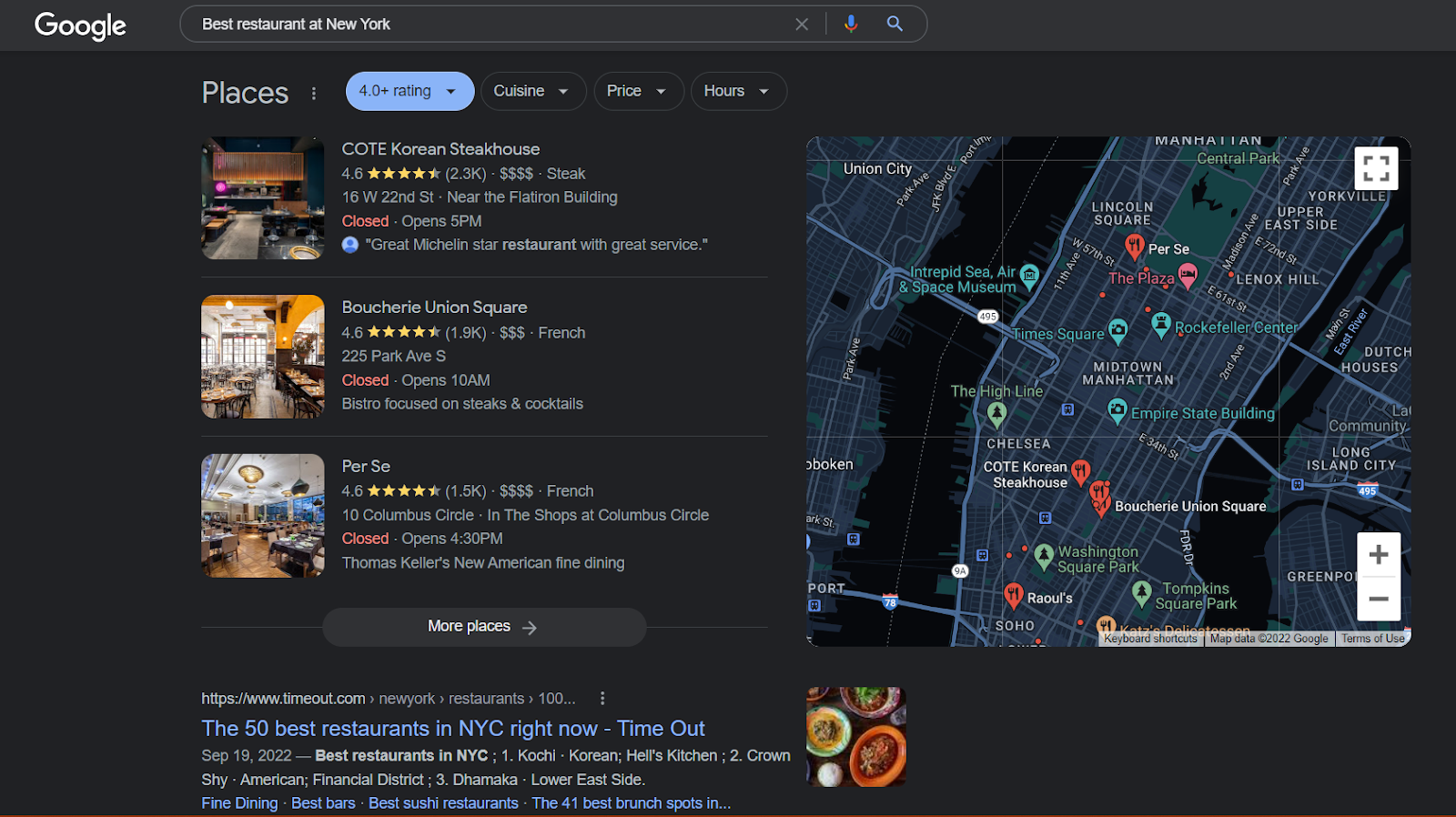The width and height of the screenshot is (1456, 817).
Task: Select the Per Se map pin
Action: click(1134, 247)
